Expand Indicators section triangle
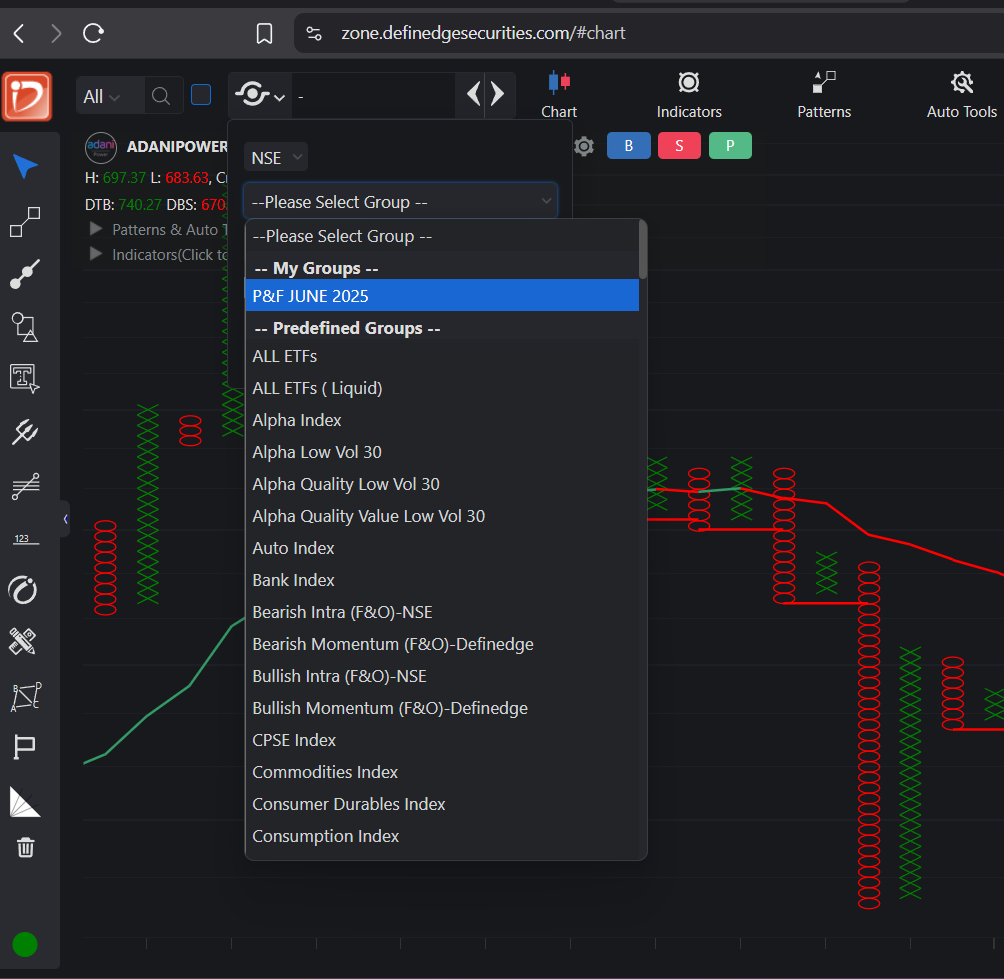The image size is (1004, 979). 96,254
